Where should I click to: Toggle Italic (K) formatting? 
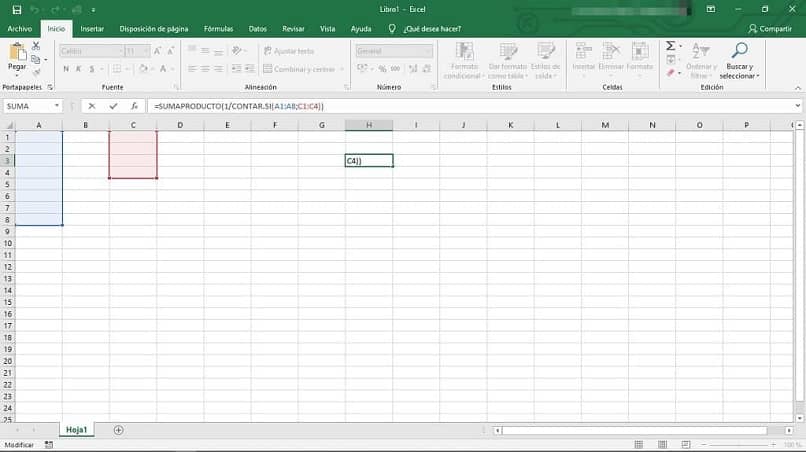pyautogui.click(x=79, y=68)
